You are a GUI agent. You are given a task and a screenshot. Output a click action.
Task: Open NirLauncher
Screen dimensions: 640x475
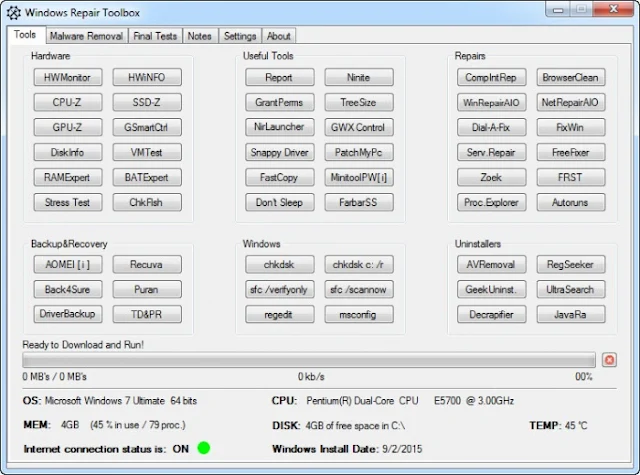[280, 127]
